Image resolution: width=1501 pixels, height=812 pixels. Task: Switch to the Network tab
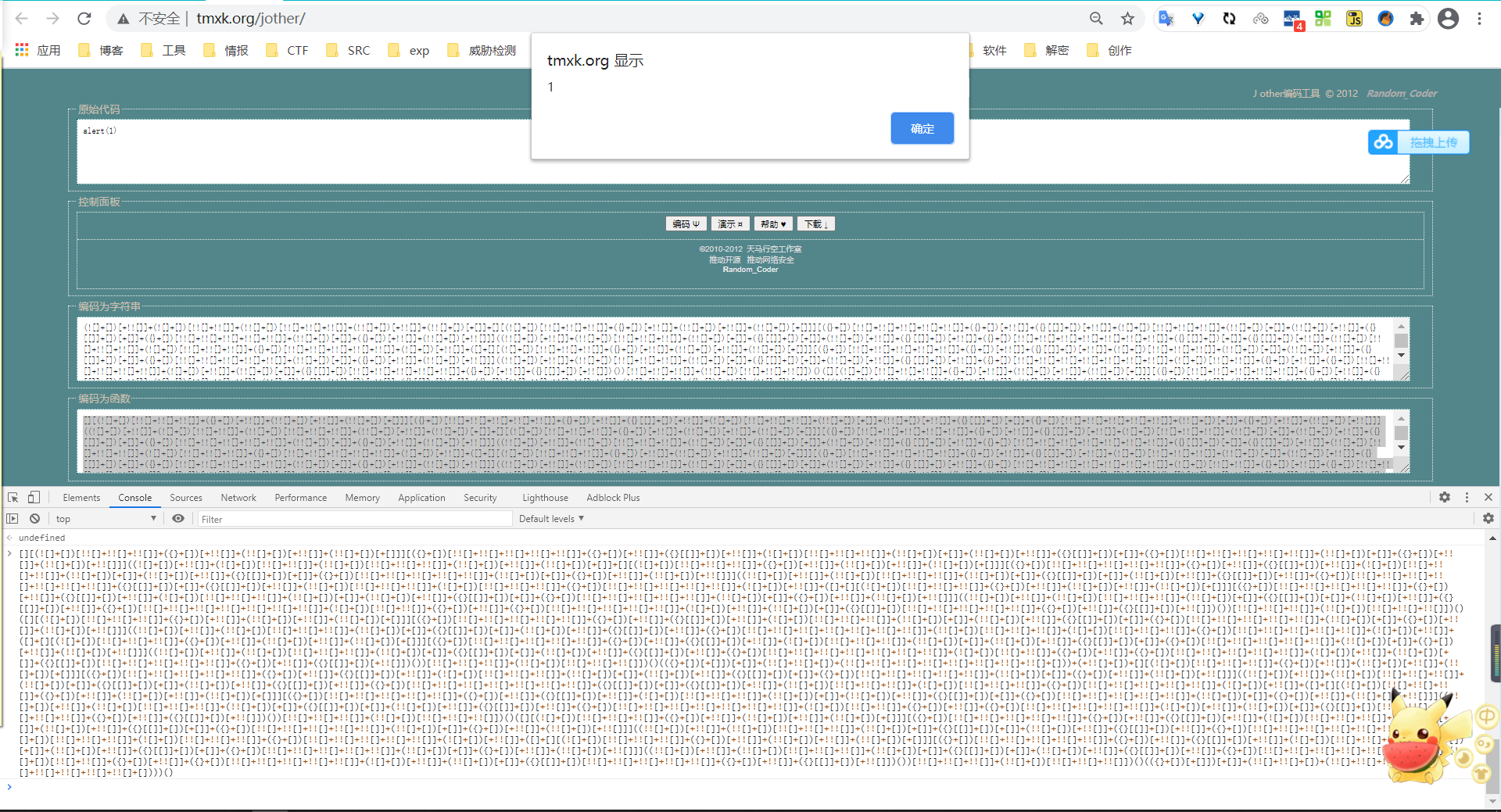pos(238,497)
